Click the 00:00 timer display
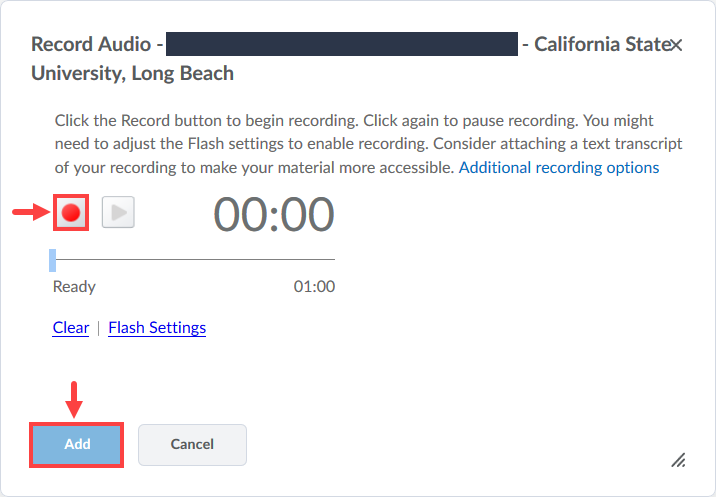The width and height of the screenshot is (716, 497). coord(273,214)
